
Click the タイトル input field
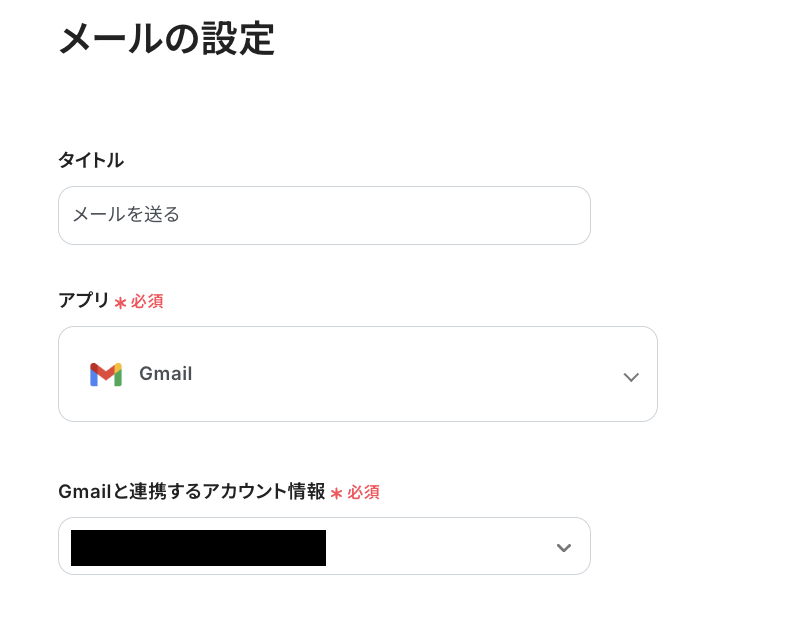click(x=324, y=215)
